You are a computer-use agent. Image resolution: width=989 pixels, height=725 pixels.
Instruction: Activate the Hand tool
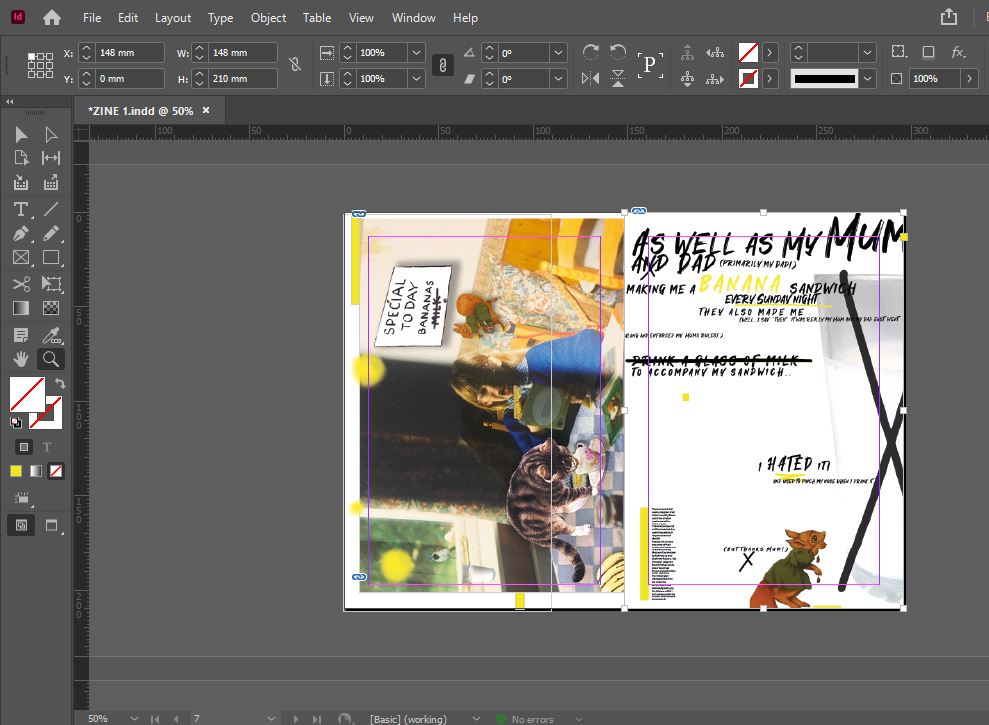click(x=20, y=359)
